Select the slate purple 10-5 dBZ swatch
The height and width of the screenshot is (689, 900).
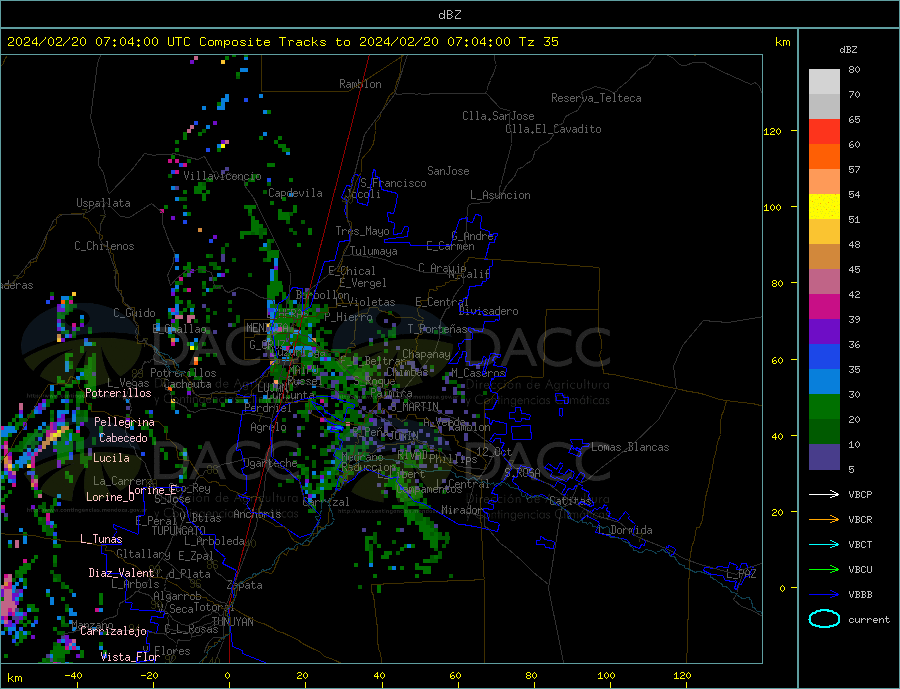(825, 457)
